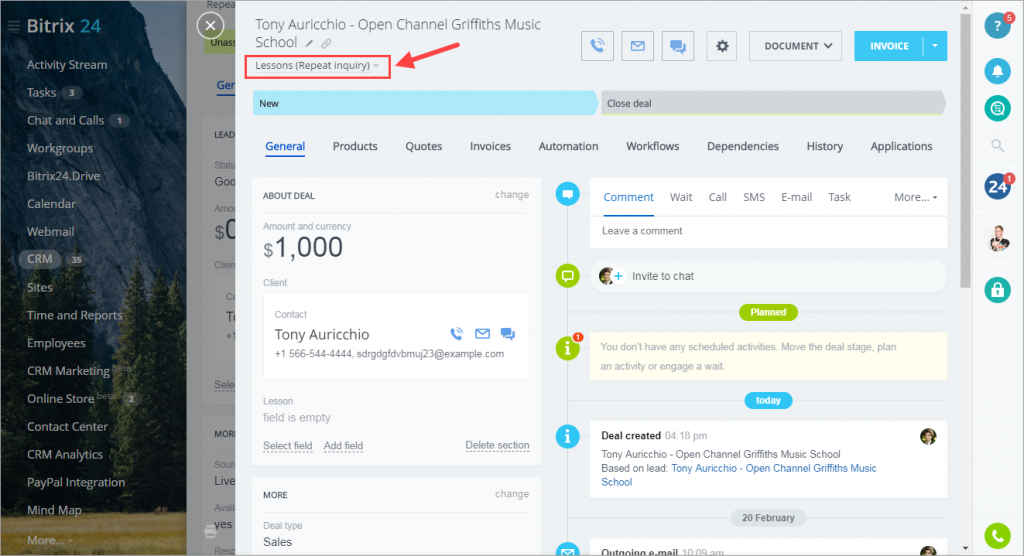The height and width of the screenshot is (556, 1024).
Task: Email Tony Auricchio via contact envelope icon
Action: coord(482,334)
